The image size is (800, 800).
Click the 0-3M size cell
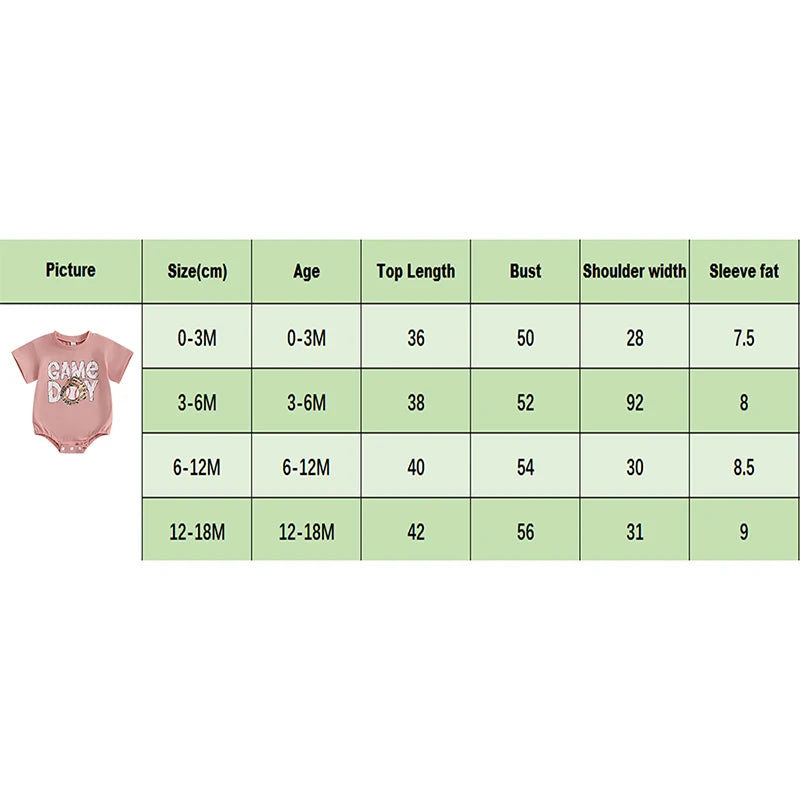click(x=197, y=338)
